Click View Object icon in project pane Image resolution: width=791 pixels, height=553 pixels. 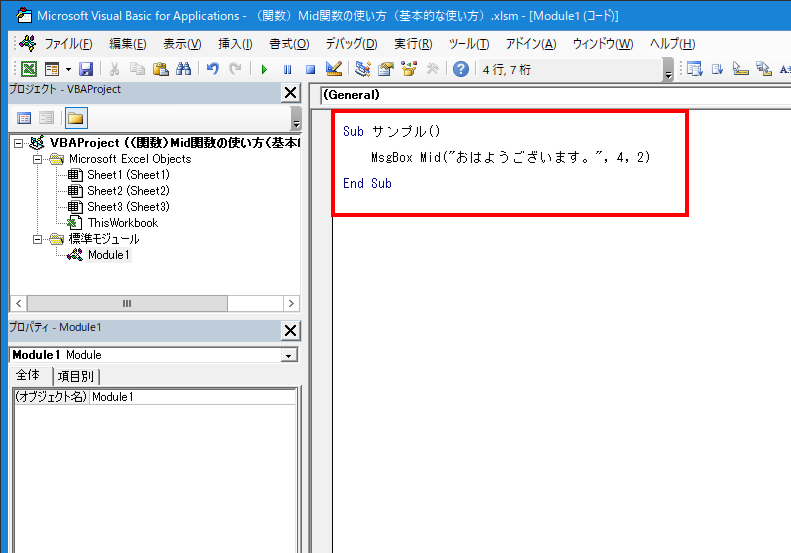point(46,118)
